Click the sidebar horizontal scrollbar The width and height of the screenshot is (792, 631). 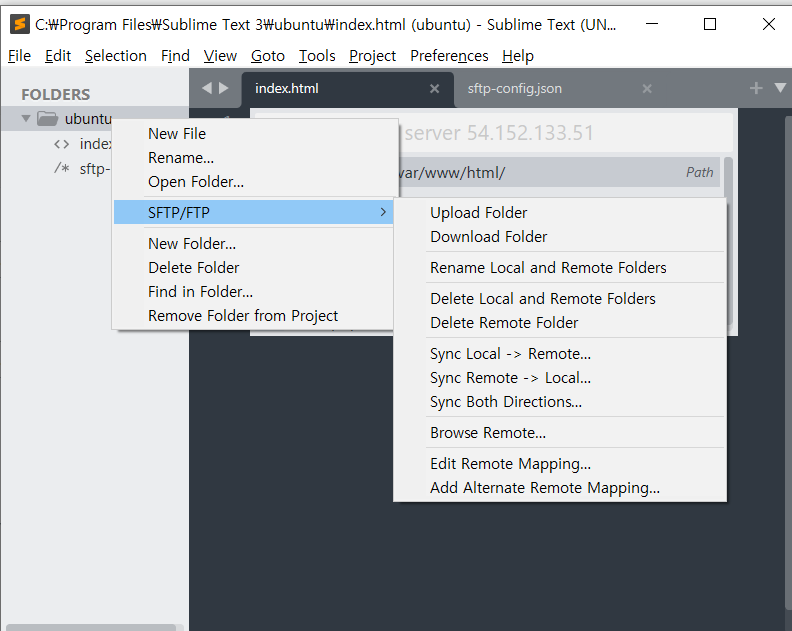pyautogui.click(x=91, y=627)
